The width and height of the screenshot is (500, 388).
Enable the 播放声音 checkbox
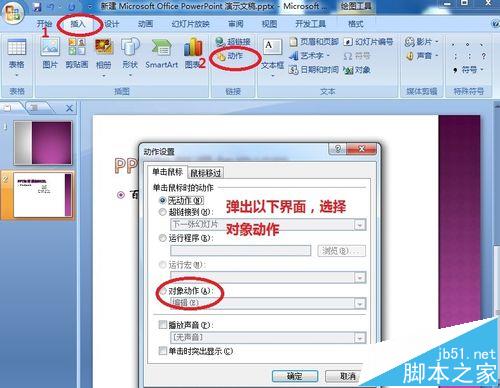click(x=163, y=324)
